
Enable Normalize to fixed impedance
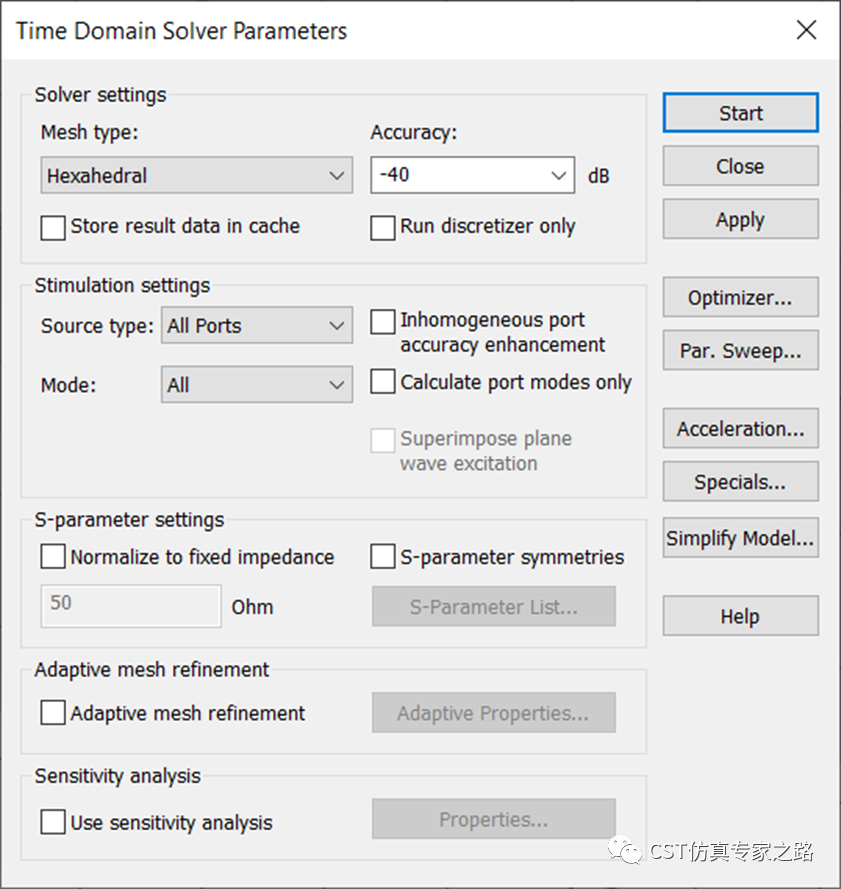tap(53, 556)
